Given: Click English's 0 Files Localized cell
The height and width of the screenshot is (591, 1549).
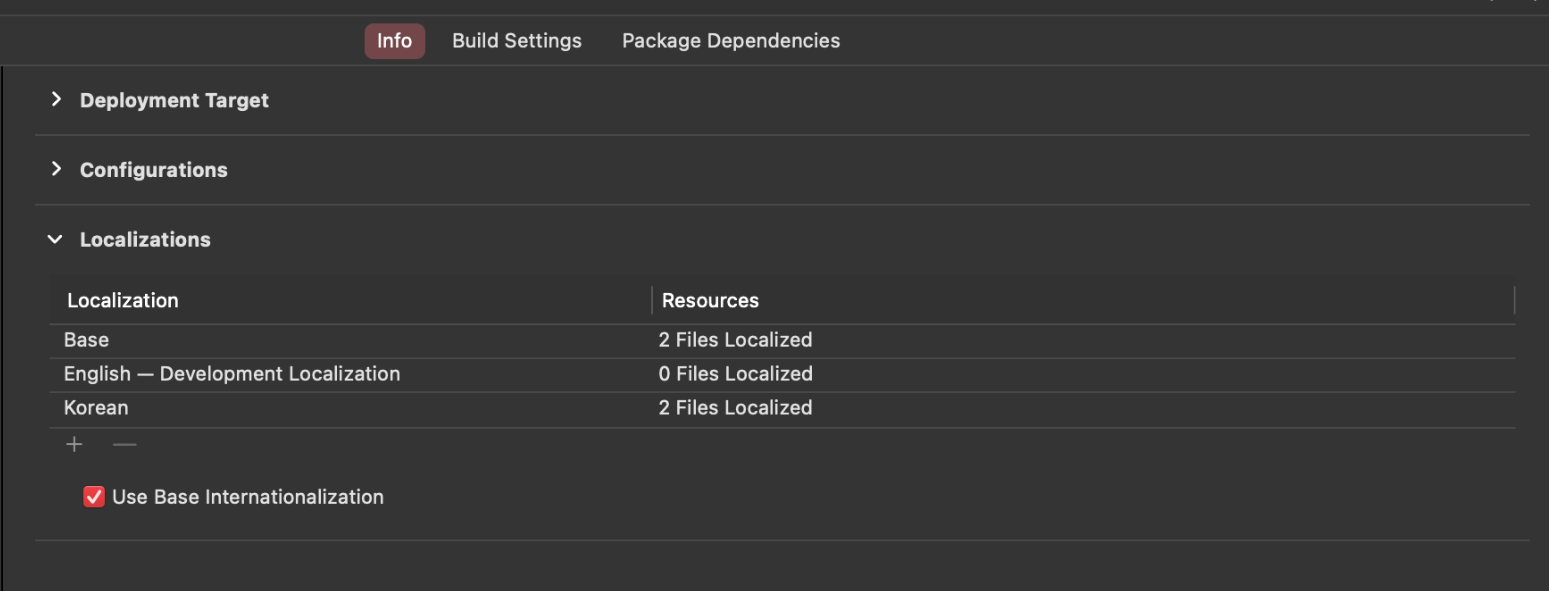Looking at the screenshot, I should (735, 374).
